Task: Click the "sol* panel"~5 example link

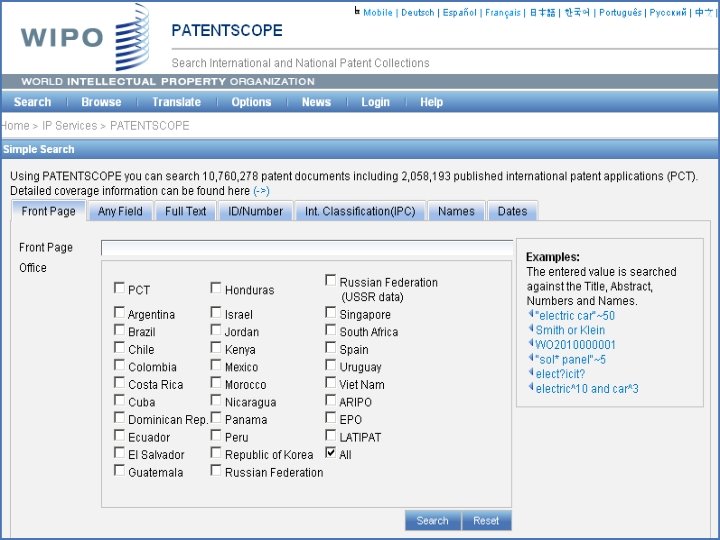Action: [x=570, y=360]
